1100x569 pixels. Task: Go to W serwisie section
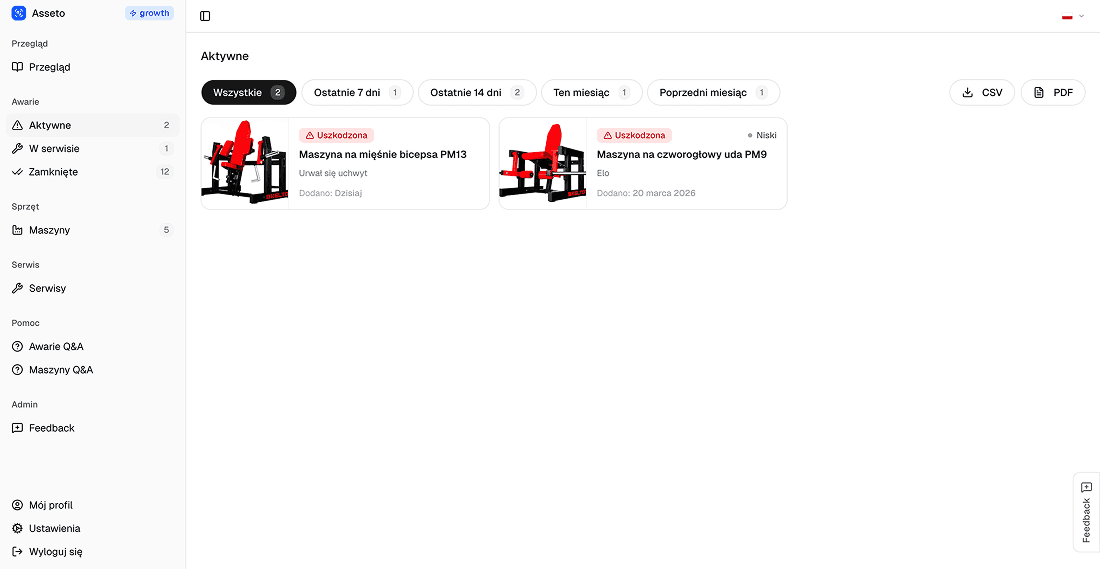point(54,148)
